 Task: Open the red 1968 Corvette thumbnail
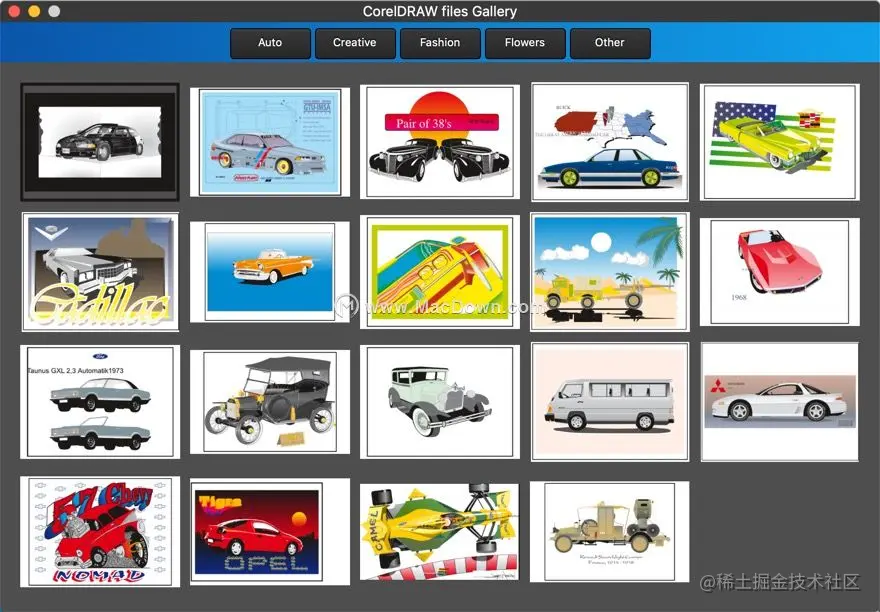coord(780,272)
